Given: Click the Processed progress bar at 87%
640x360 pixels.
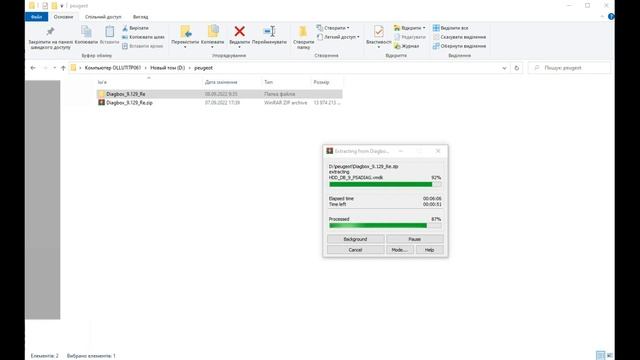Looking at the screenshot, I should (x=385, y=226).
